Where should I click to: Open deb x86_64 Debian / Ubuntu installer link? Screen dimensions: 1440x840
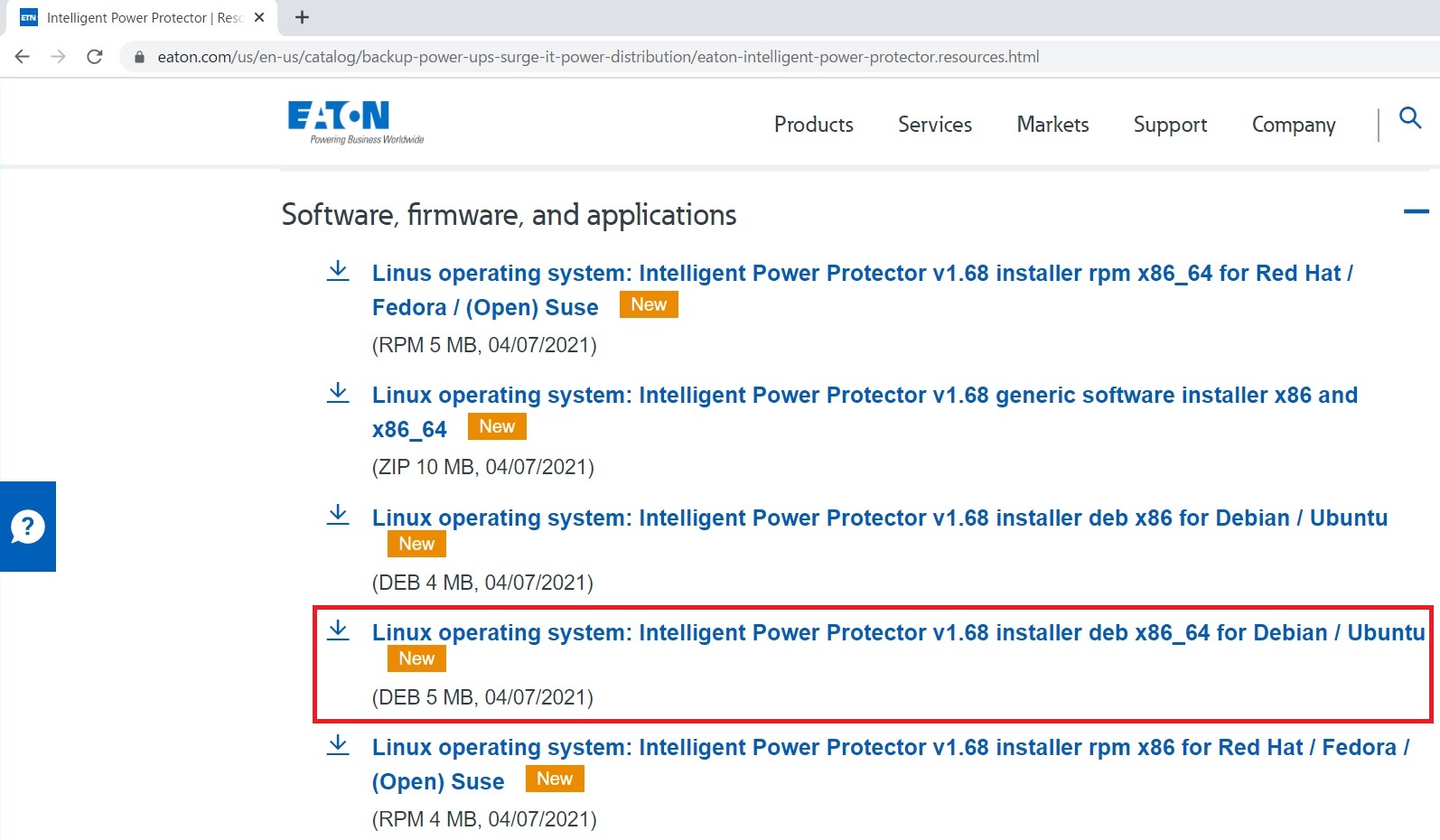tap(899, 632)
